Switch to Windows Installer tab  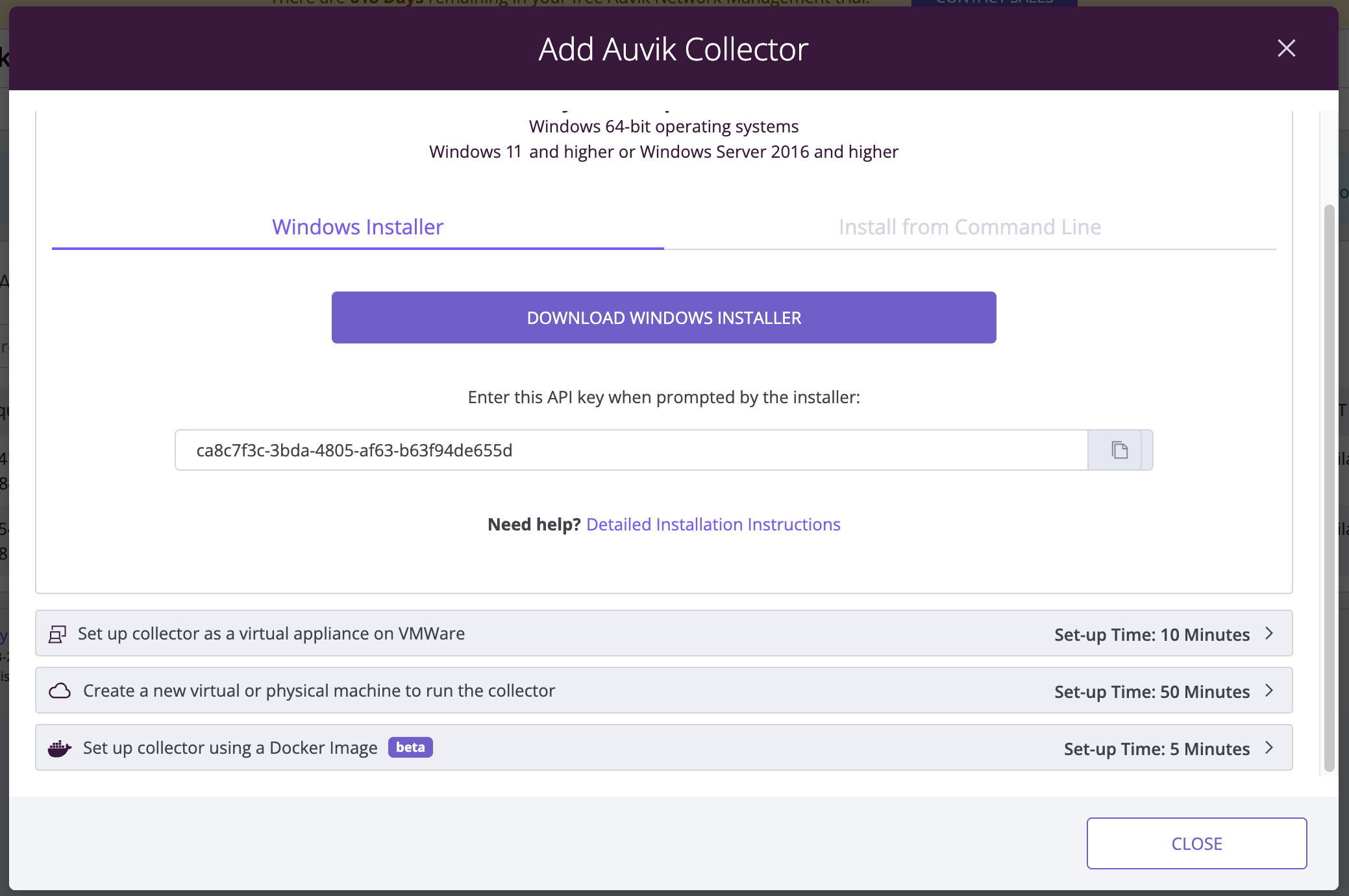coord(358,227)
